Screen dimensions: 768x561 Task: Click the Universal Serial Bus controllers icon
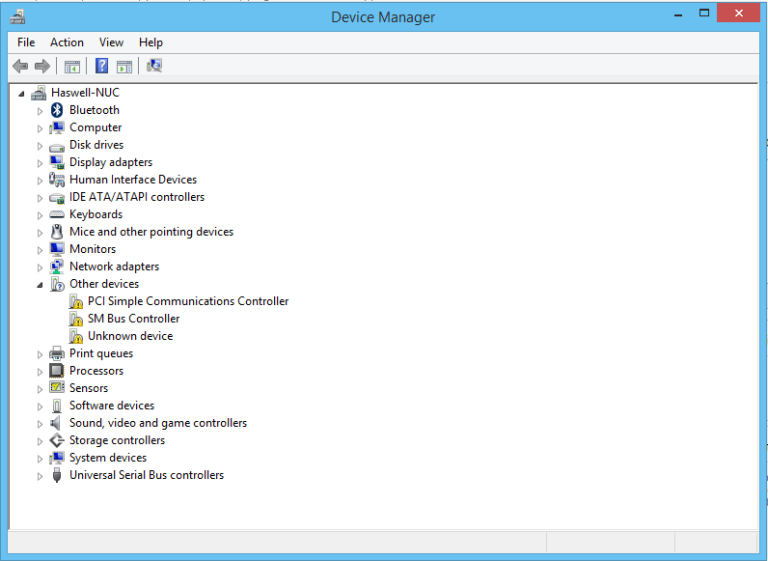pyautogui.click(x=57, y=476)
